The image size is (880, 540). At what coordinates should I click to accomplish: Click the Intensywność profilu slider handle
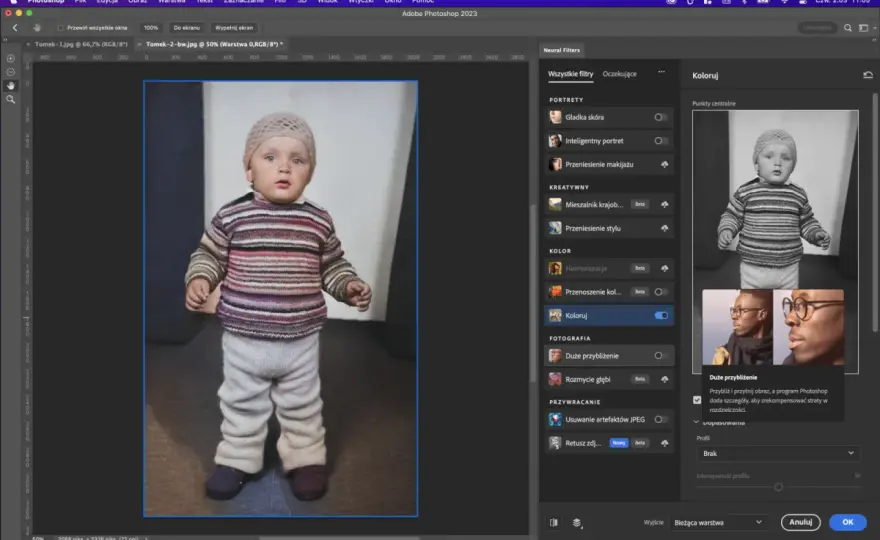coord(778,487)
